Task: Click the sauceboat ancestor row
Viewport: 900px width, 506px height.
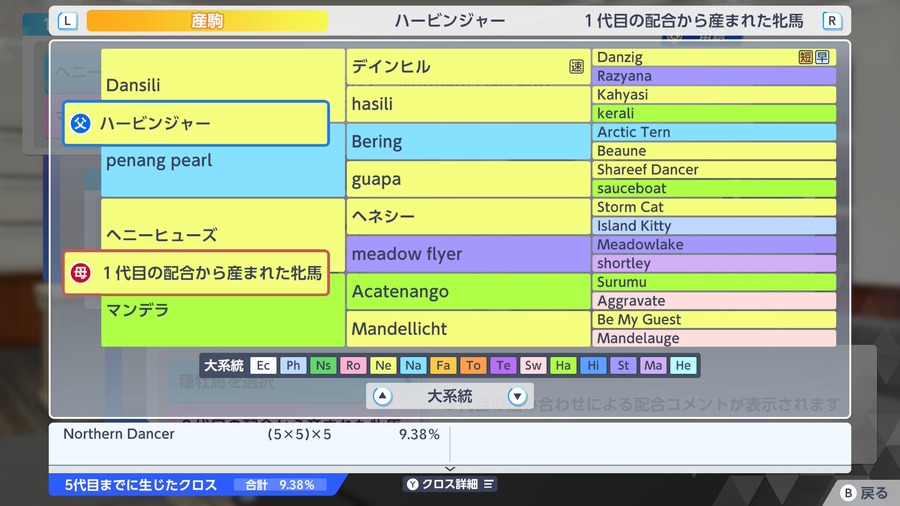Action: (x=714, y=188)
